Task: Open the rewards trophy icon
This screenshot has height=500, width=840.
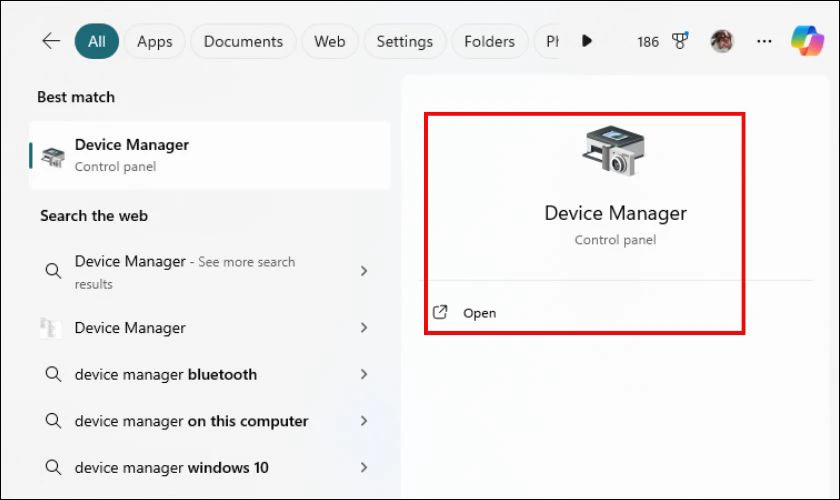Action: tap(680, 41)
